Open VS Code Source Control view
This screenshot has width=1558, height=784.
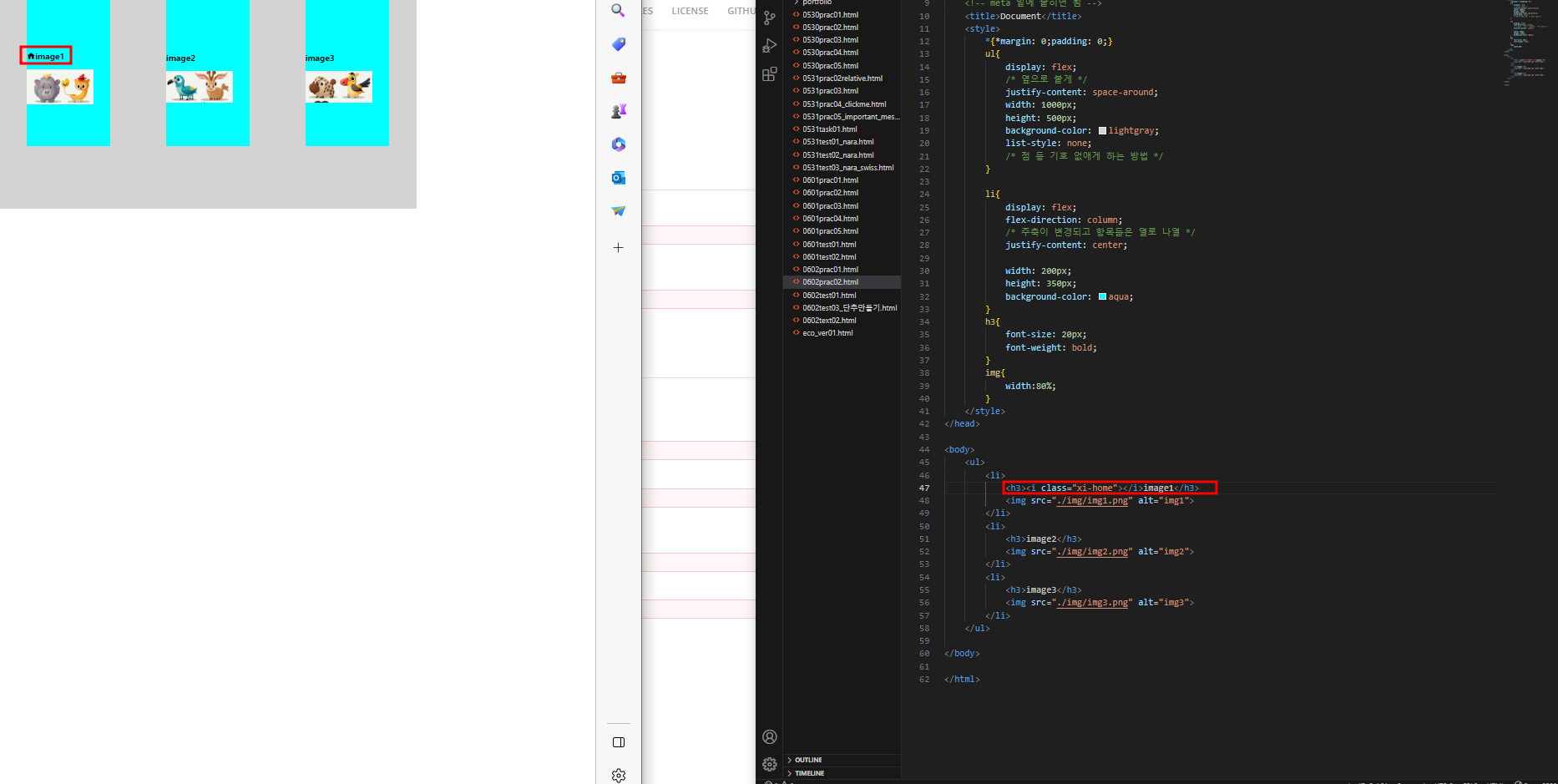click(x=769, y=18)
